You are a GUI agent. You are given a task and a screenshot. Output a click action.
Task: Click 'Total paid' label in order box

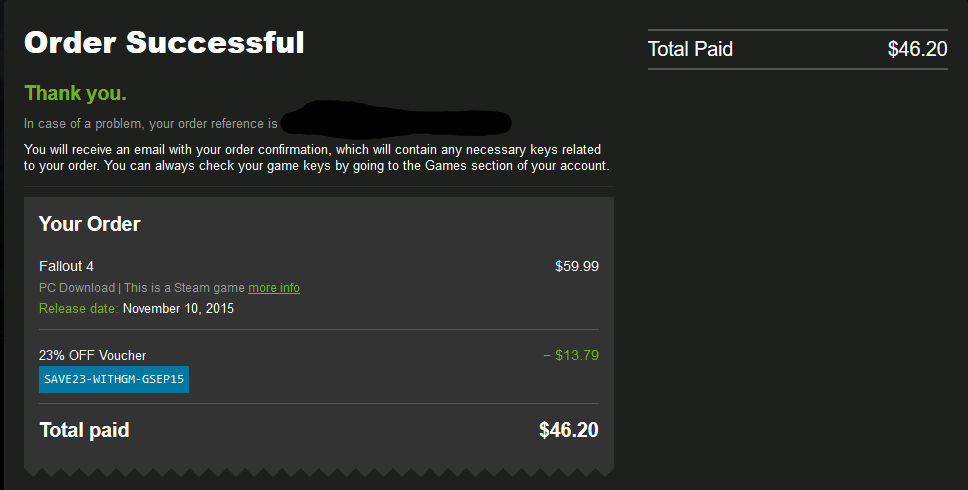click(84, 431)
